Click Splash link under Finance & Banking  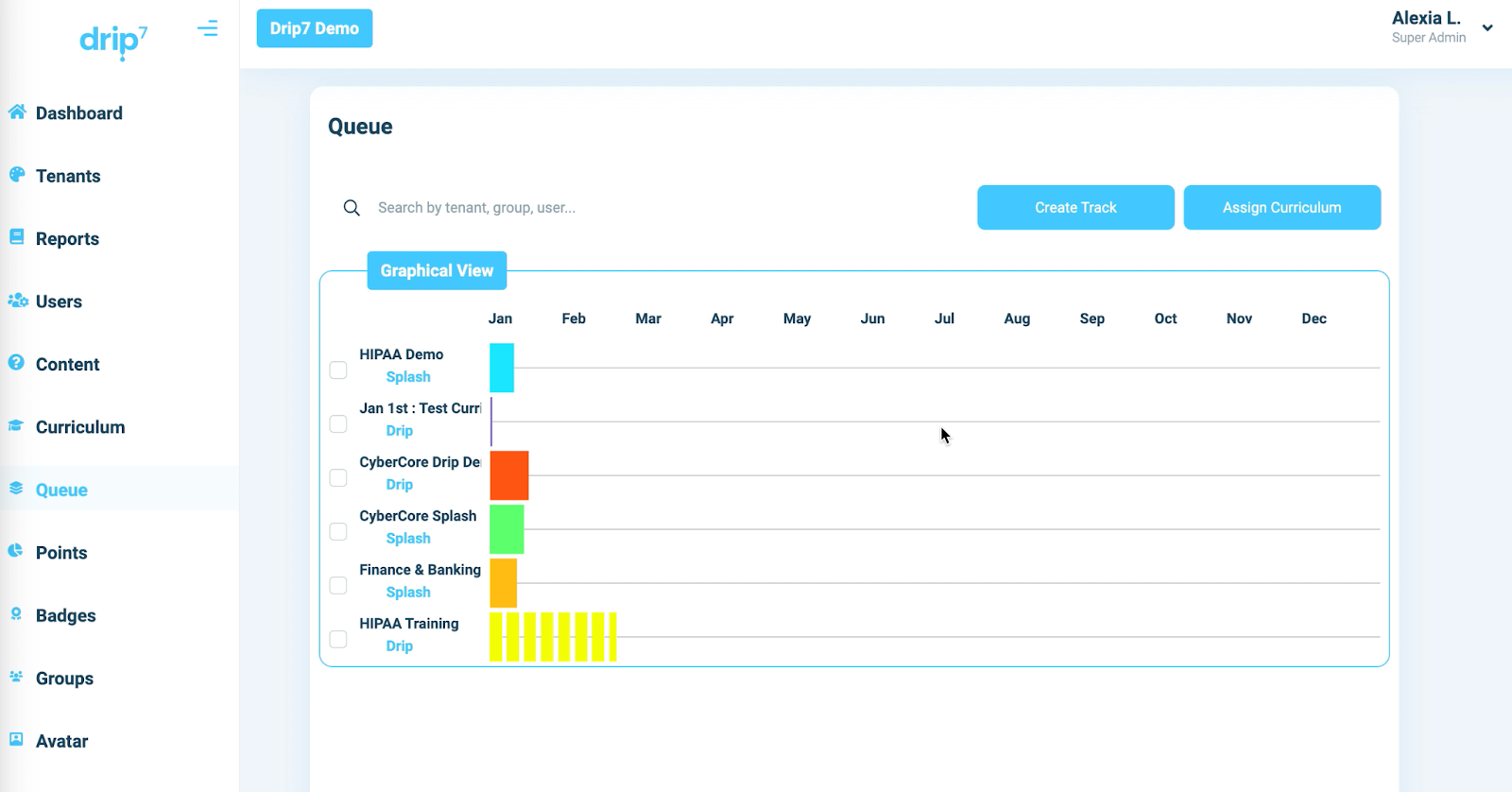click(x=408, y=593)
